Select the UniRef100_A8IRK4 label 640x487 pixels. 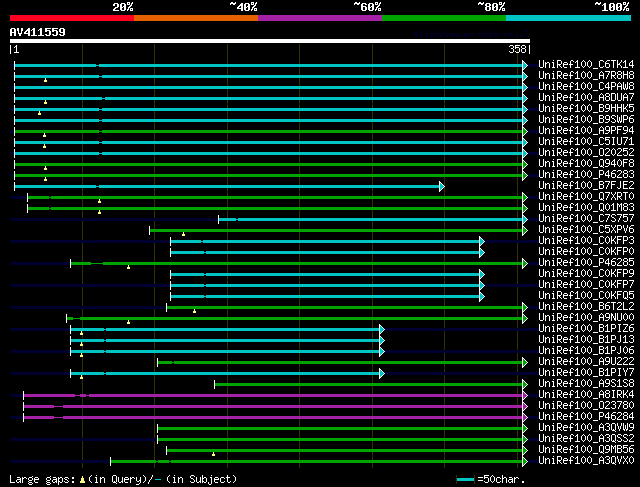click(x=586, y=395)
